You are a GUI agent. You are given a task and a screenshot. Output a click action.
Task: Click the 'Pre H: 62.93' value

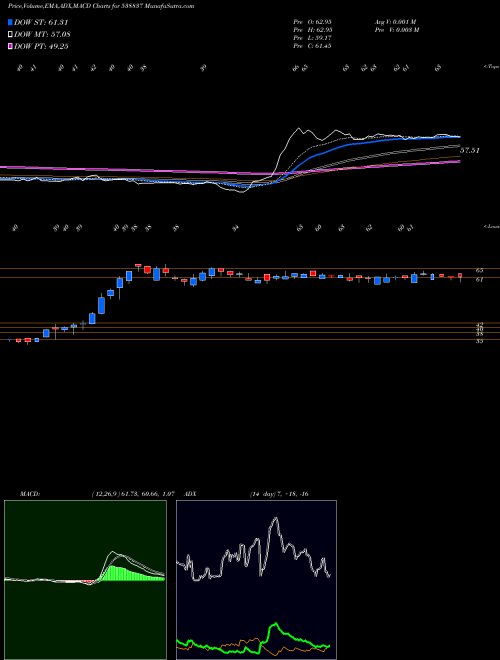(x=312, y=30)
